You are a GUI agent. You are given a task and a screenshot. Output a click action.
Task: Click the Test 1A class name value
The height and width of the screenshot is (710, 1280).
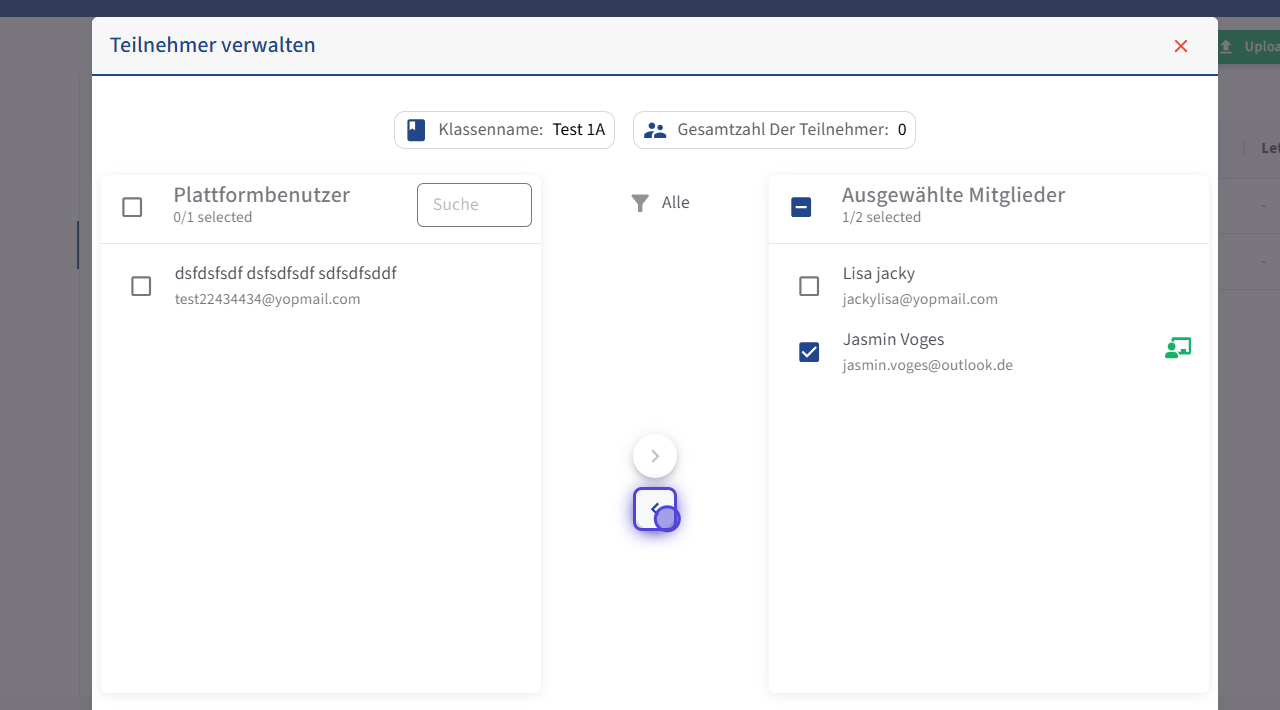(x=578, y=130)
